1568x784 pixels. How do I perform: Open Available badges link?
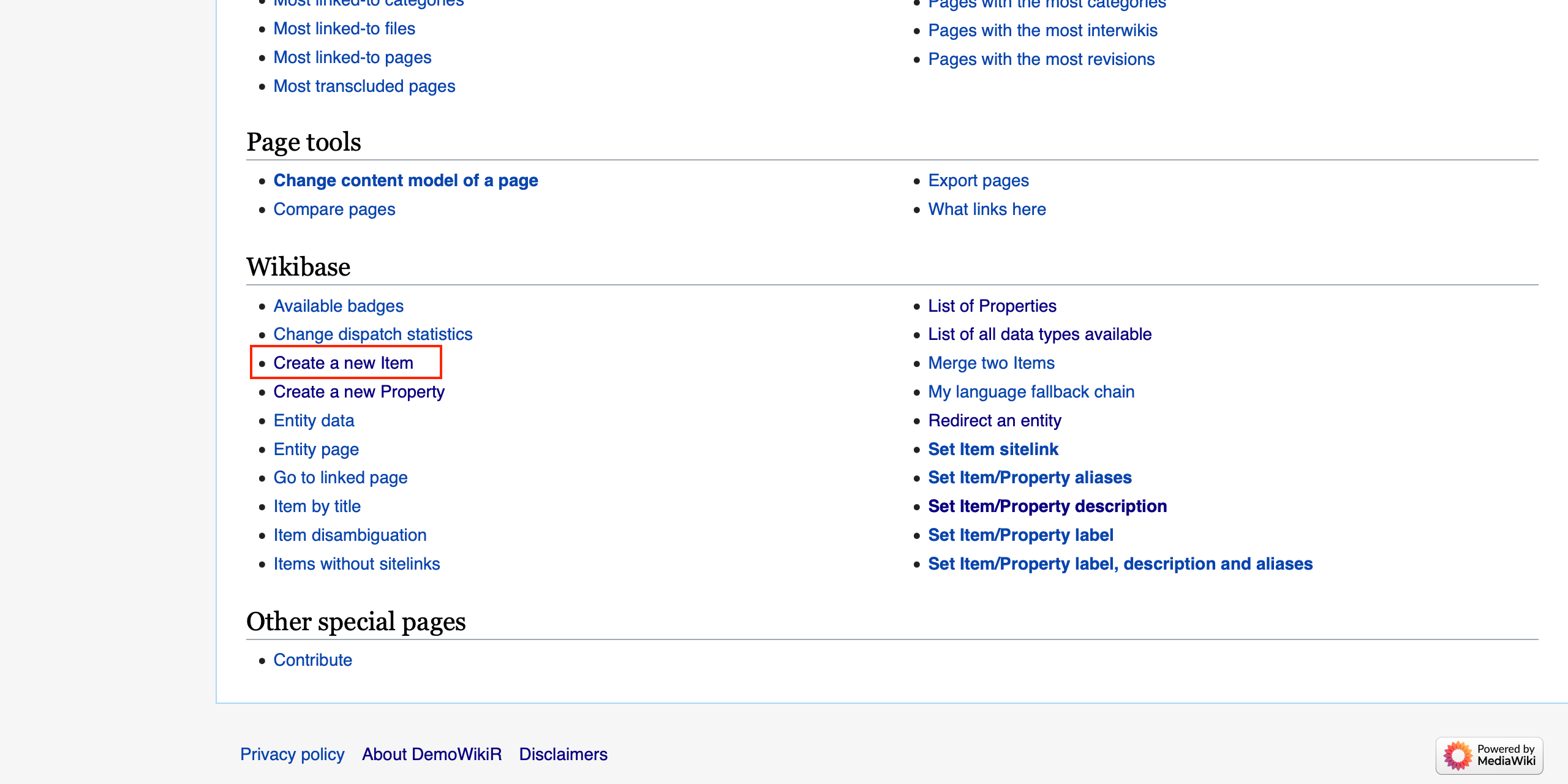(x=338, y=306)
